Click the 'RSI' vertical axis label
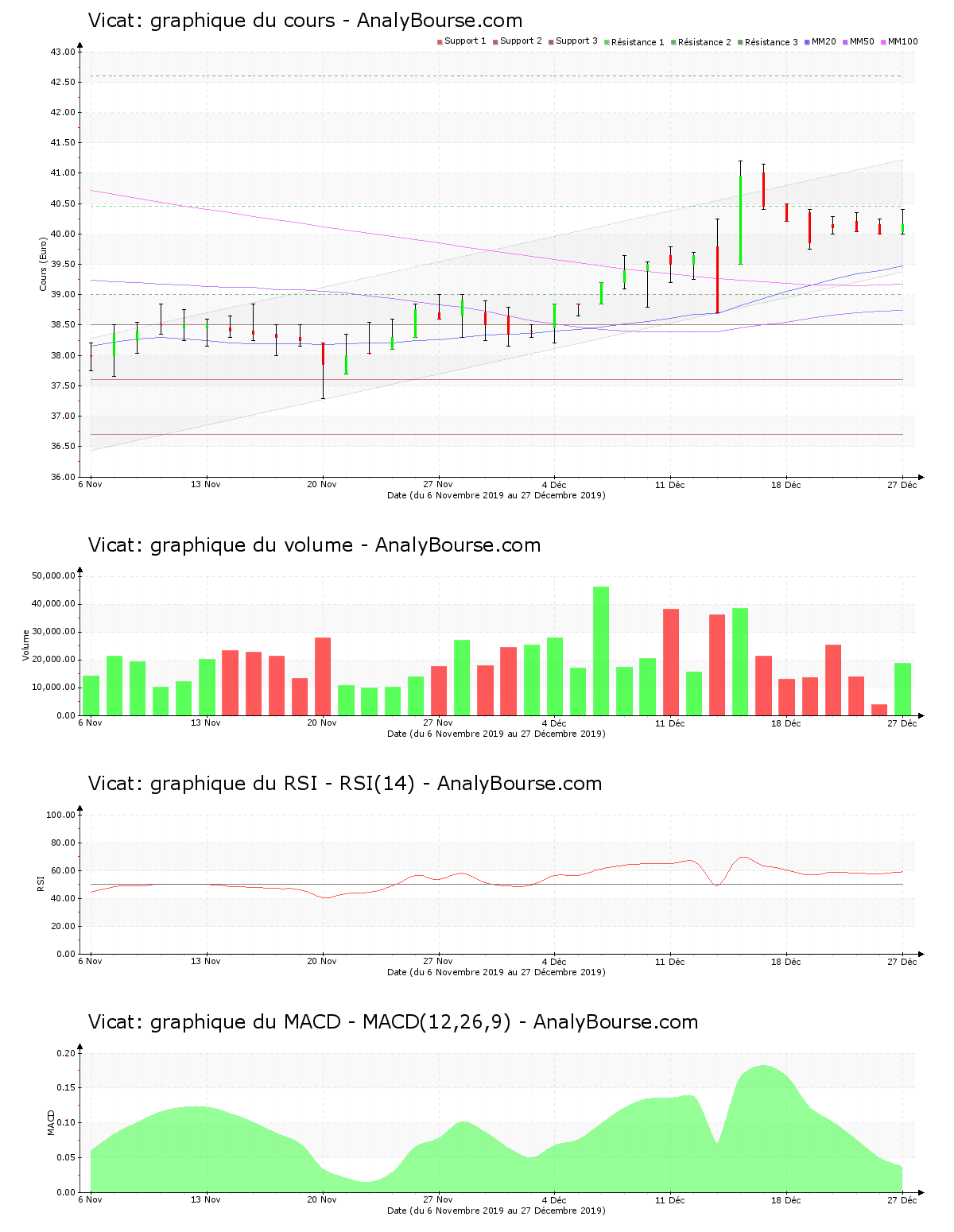Viewport: 954px width, 1232px height. [41, 884]
